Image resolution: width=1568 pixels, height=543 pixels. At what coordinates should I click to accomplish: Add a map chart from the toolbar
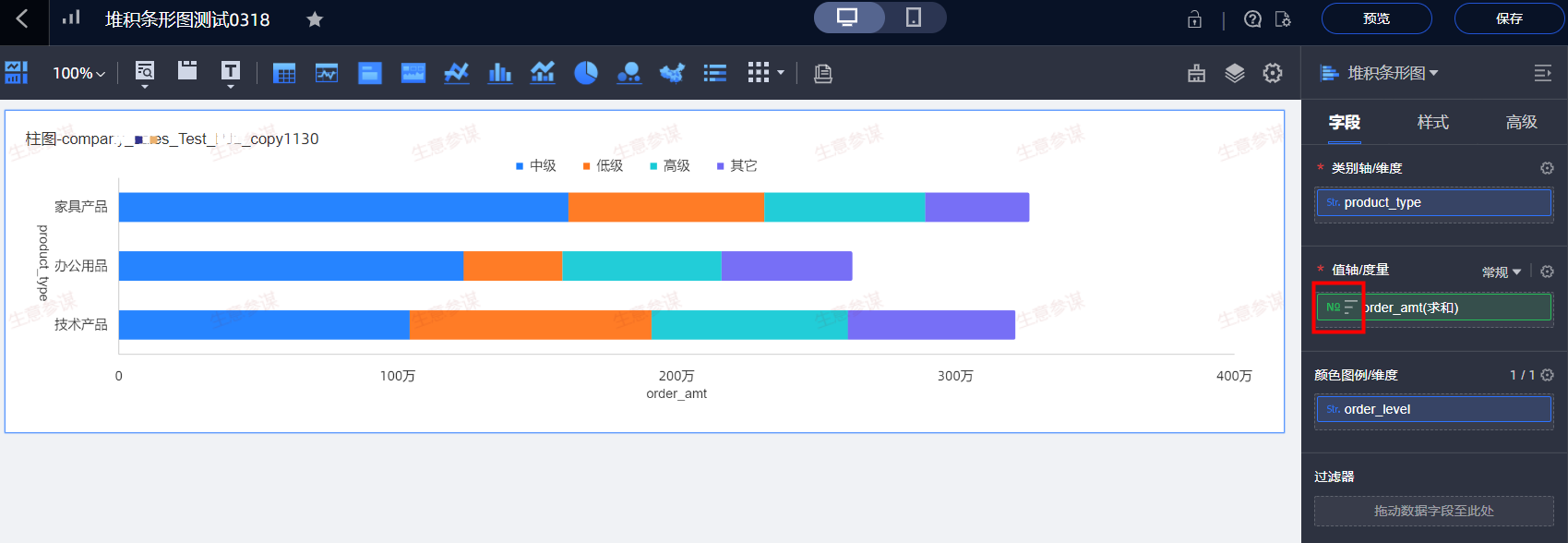point(672,73)
